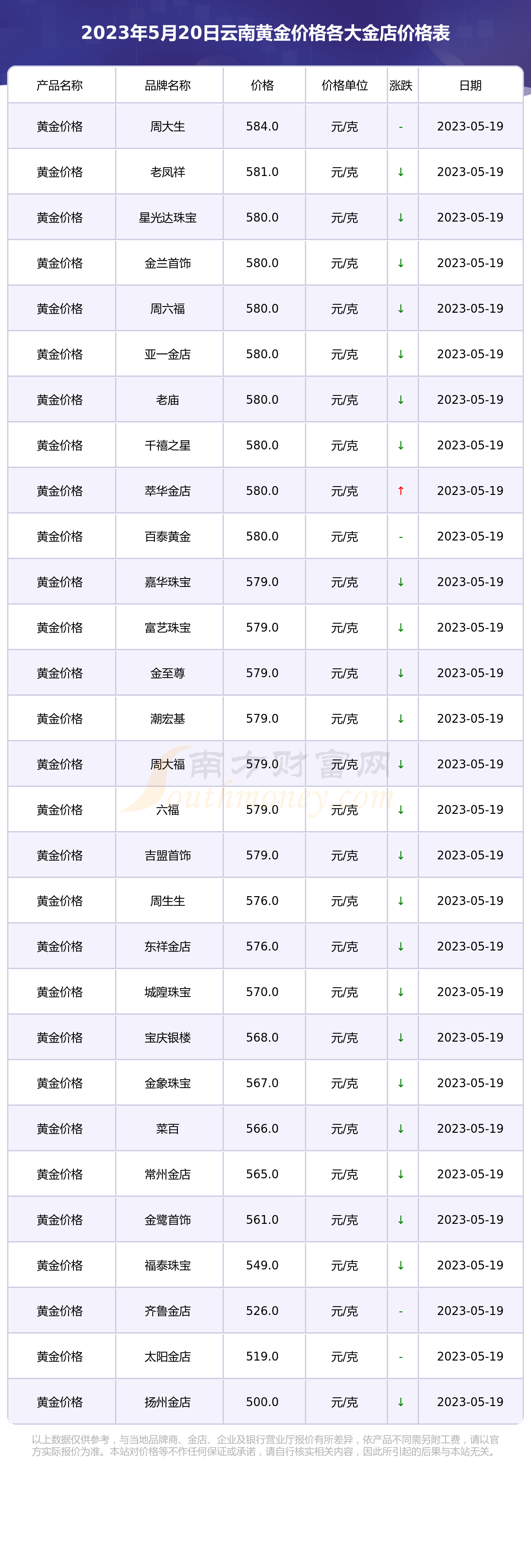Click the red up arrow for 萃华金店
531x1568 pixels.
[401, 491]
